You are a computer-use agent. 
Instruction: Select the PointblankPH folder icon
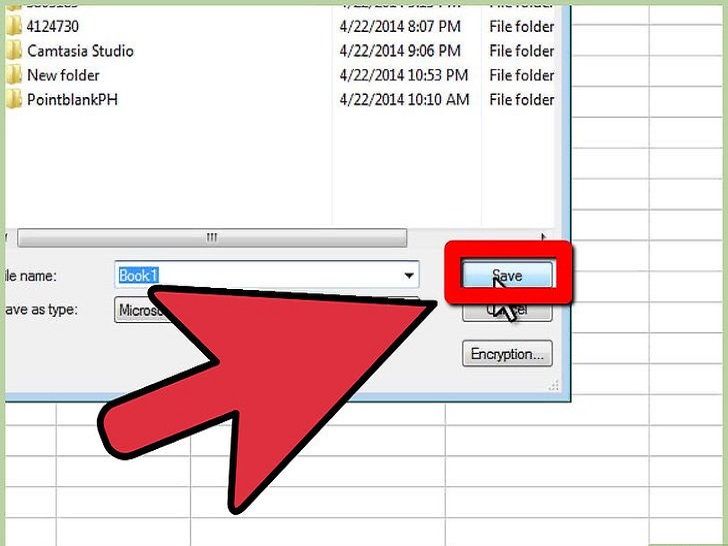pos(14,99)
